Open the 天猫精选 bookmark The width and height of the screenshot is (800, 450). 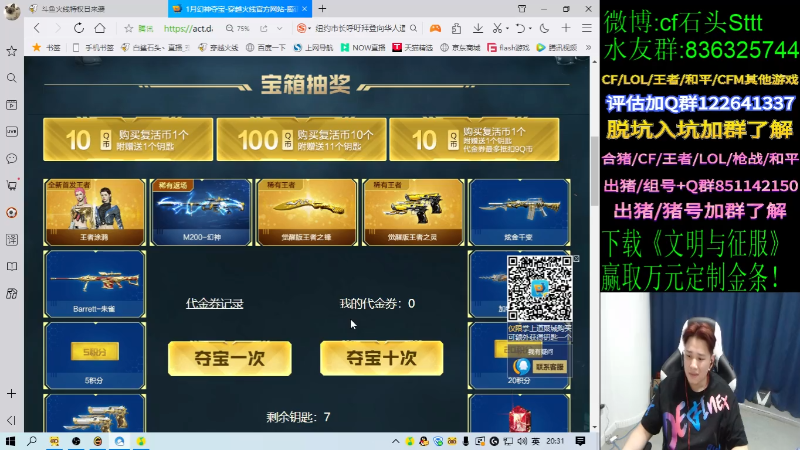pos(412,47)
